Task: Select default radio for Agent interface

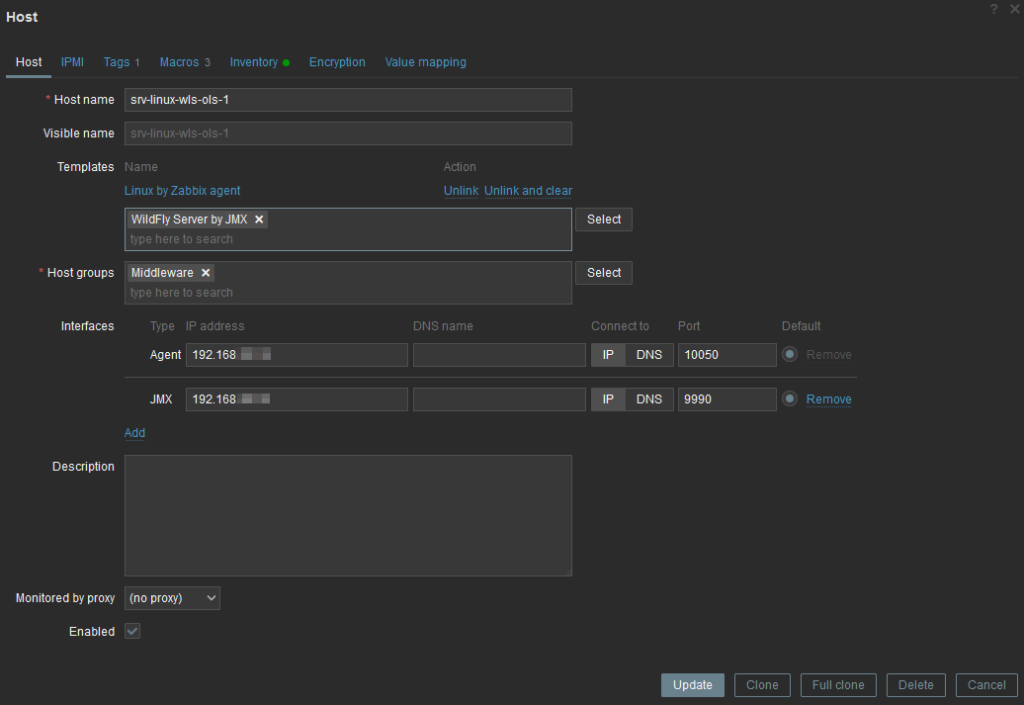Action: click(790, 355)
